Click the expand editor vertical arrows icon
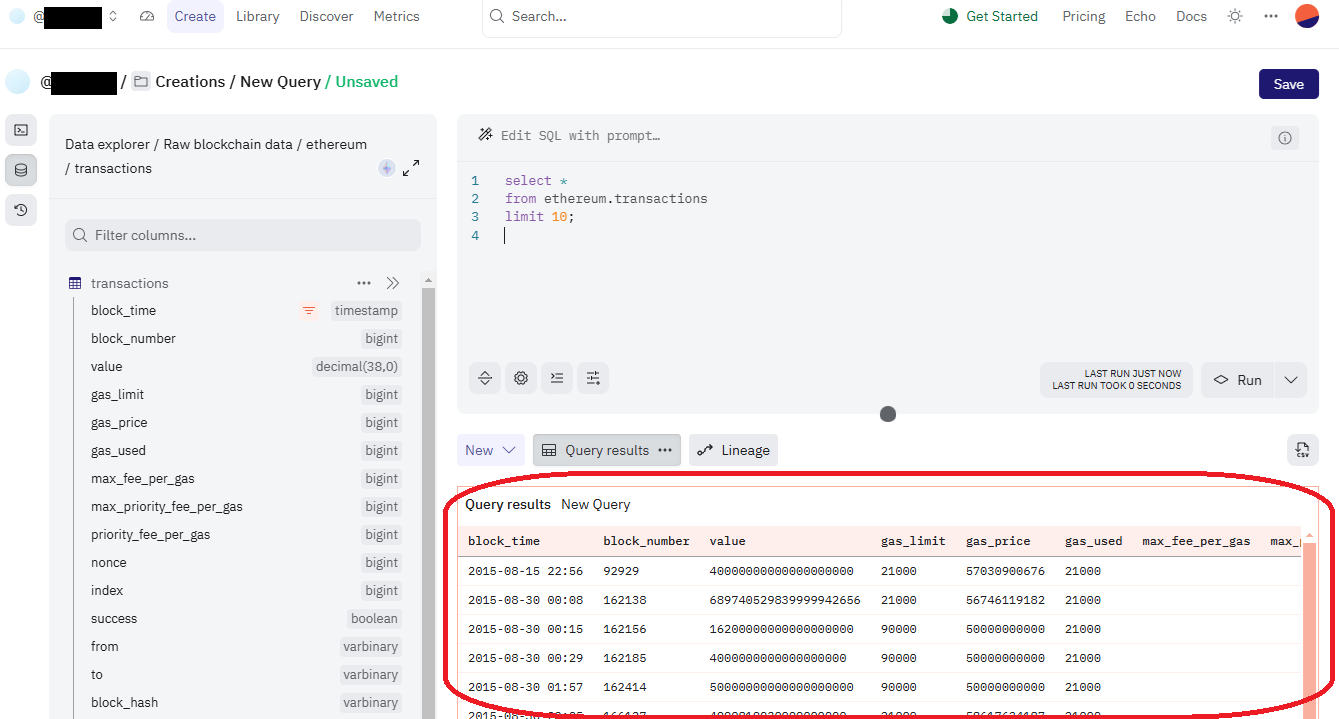The image size is (1339, 719). click(485, 378)
